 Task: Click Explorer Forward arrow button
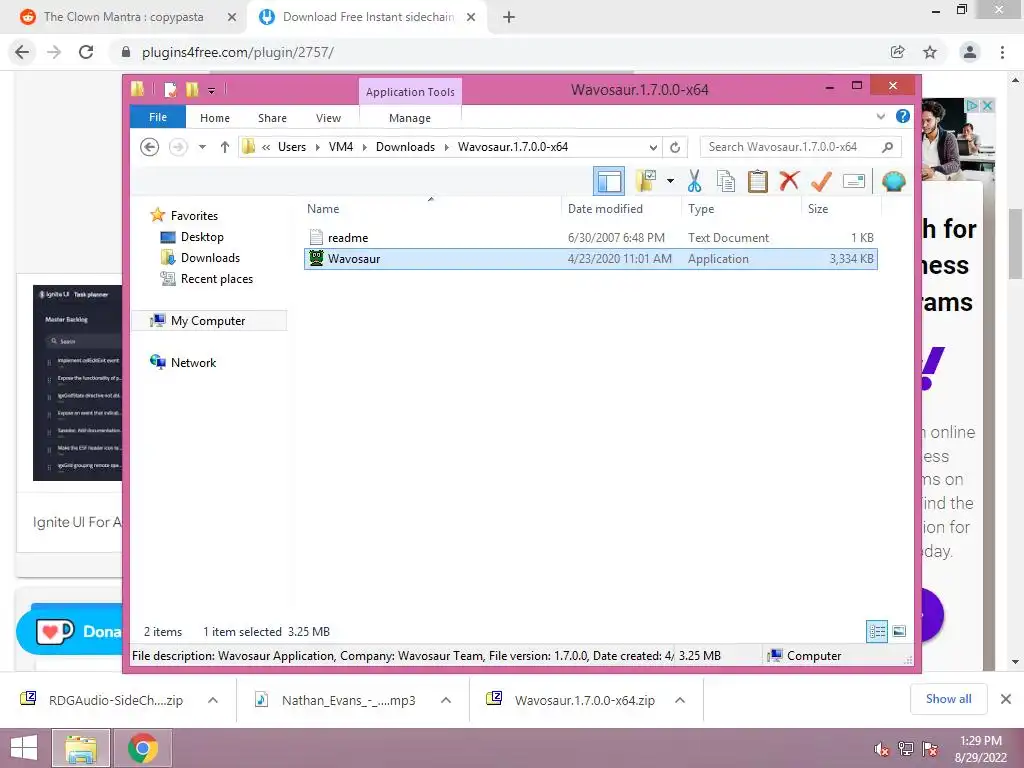point(178,147)
